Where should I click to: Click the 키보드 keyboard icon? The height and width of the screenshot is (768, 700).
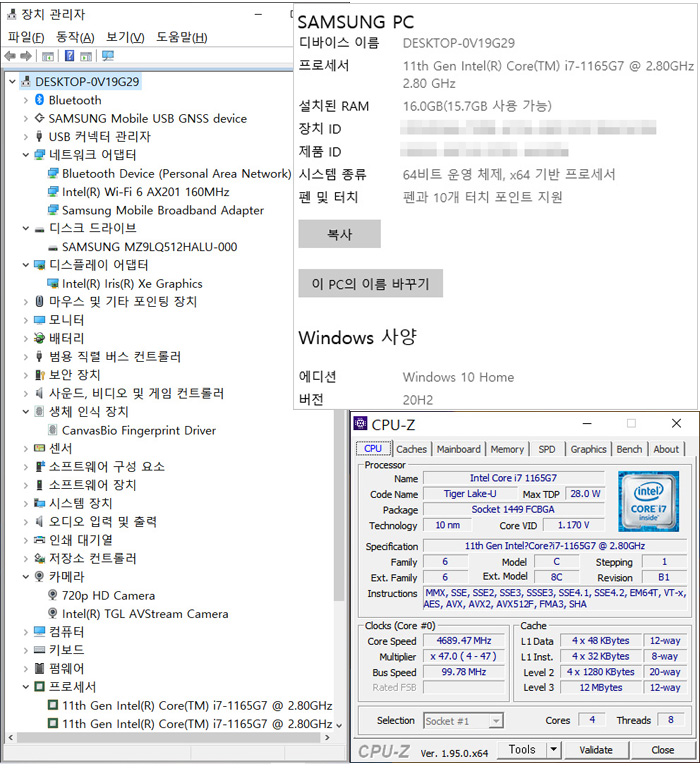pos(40,650)
